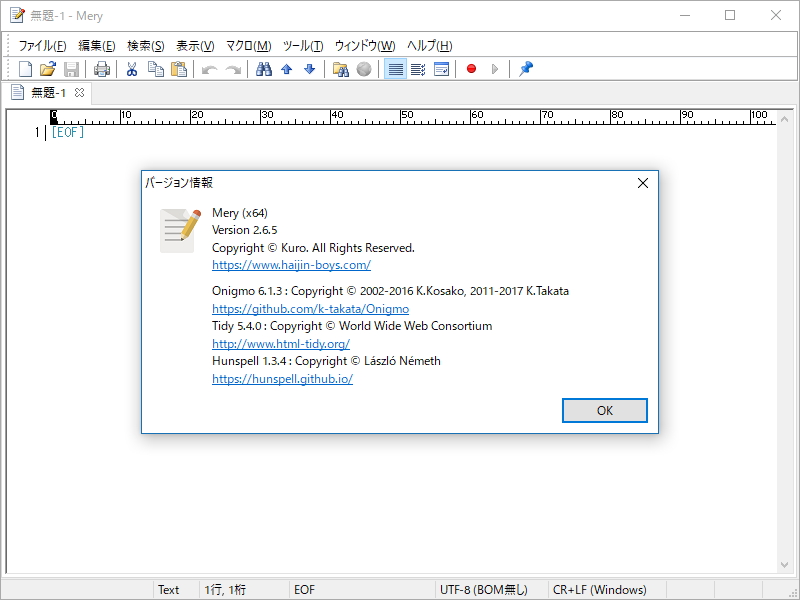Click the Save floppy disk icon

(x=71, y=69)
